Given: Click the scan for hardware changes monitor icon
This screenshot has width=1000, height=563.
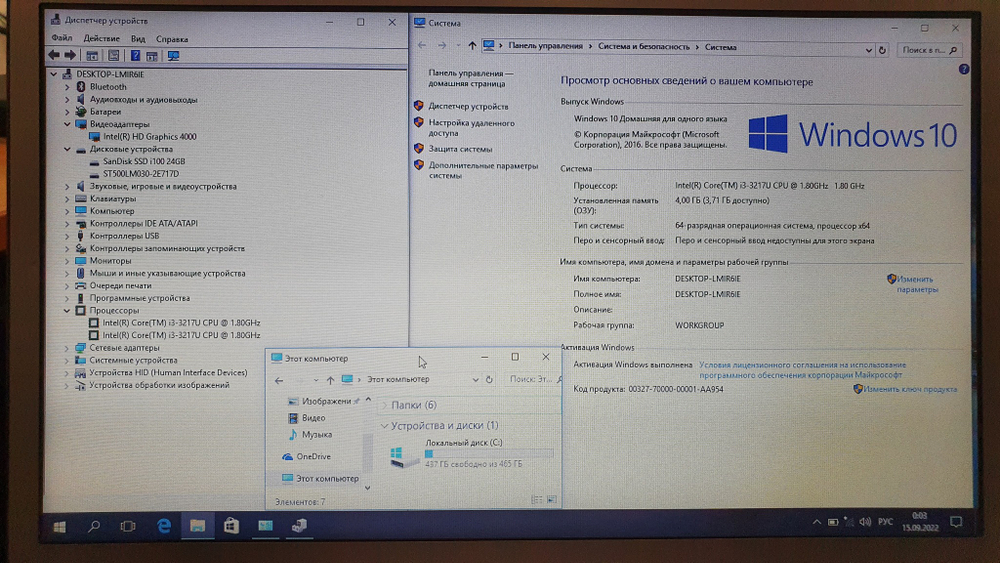Looking at the screenshot, I should click(173, 56).
